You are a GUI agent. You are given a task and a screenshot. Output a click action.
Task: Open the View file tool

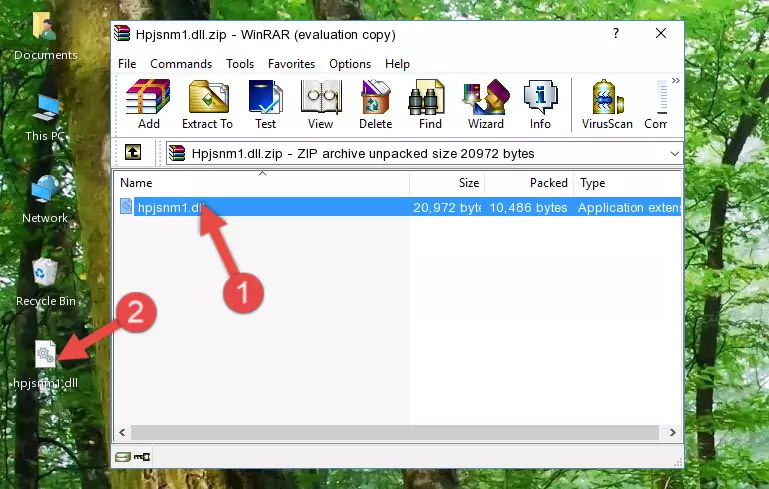321,104
